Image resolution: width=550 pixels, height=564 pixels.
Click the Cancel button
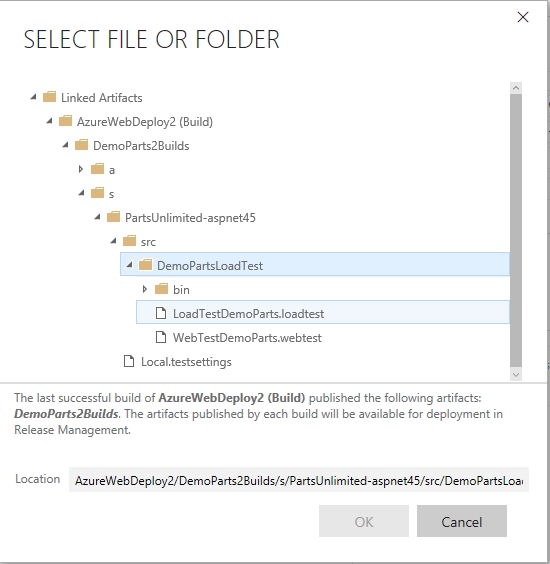coord(462,521)
